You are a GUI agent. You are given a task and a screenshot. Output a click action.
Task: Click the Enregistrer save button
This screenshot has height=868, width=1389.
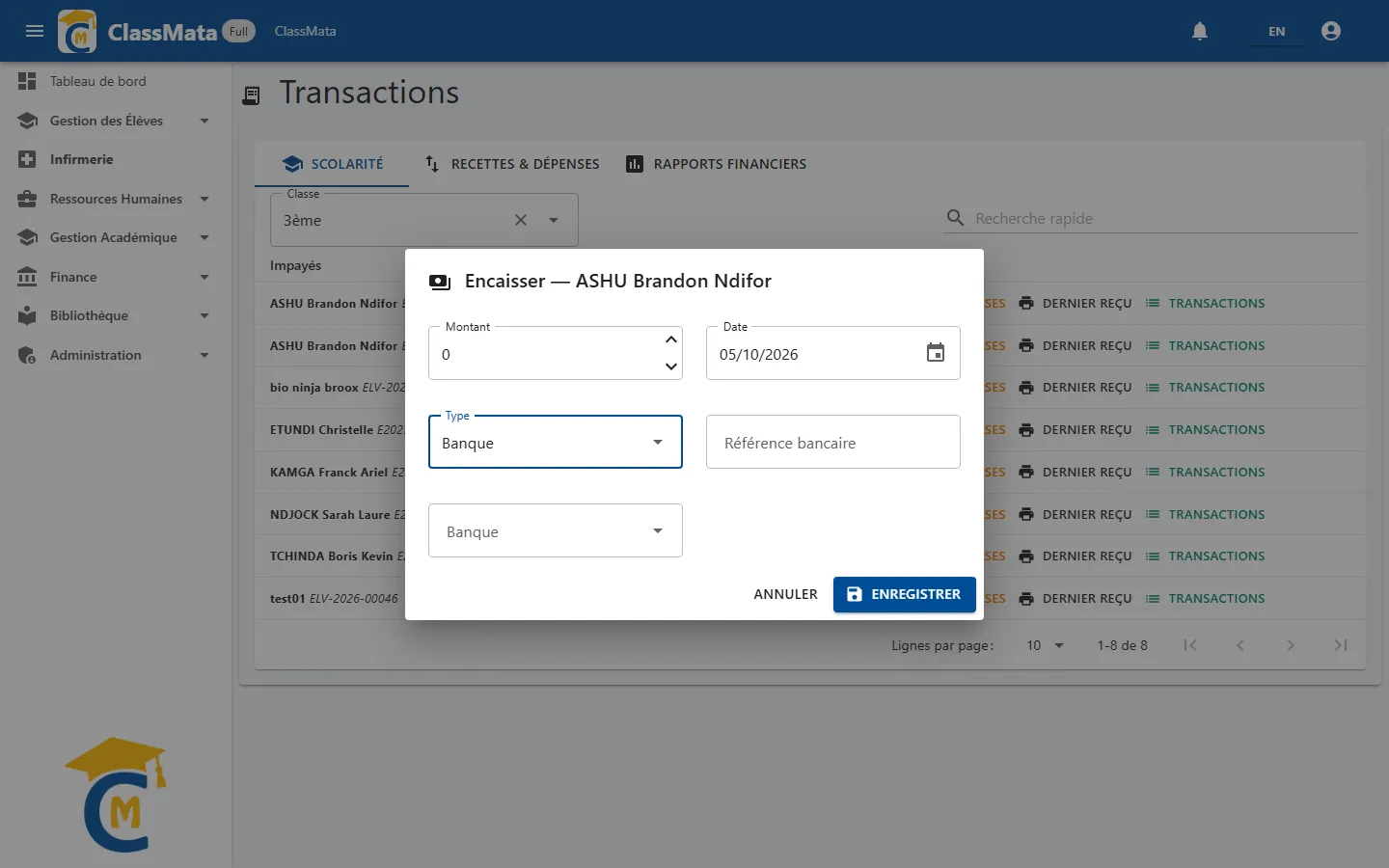pyautogui.click(x=905, y=594)
